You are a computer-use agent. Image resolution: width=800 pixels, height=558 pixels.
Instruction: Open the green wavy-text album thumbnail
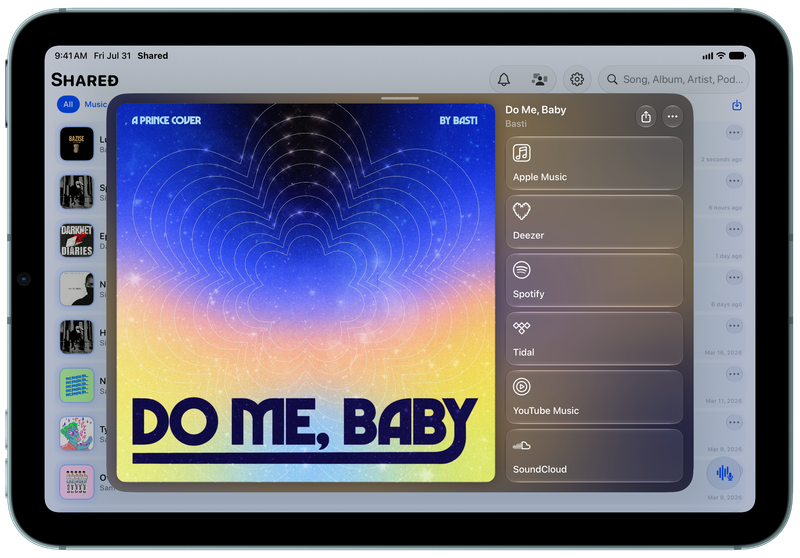coord(77,385)
